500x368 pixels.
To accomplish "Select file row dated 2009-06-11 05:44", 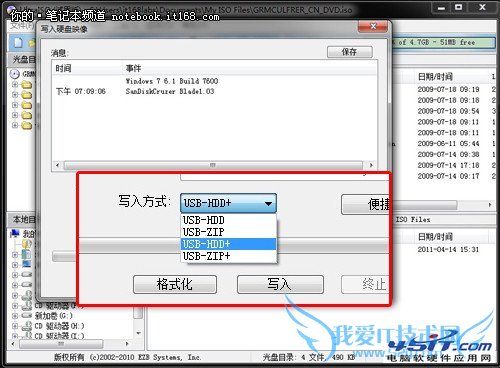I will click(x=448, y=143).
